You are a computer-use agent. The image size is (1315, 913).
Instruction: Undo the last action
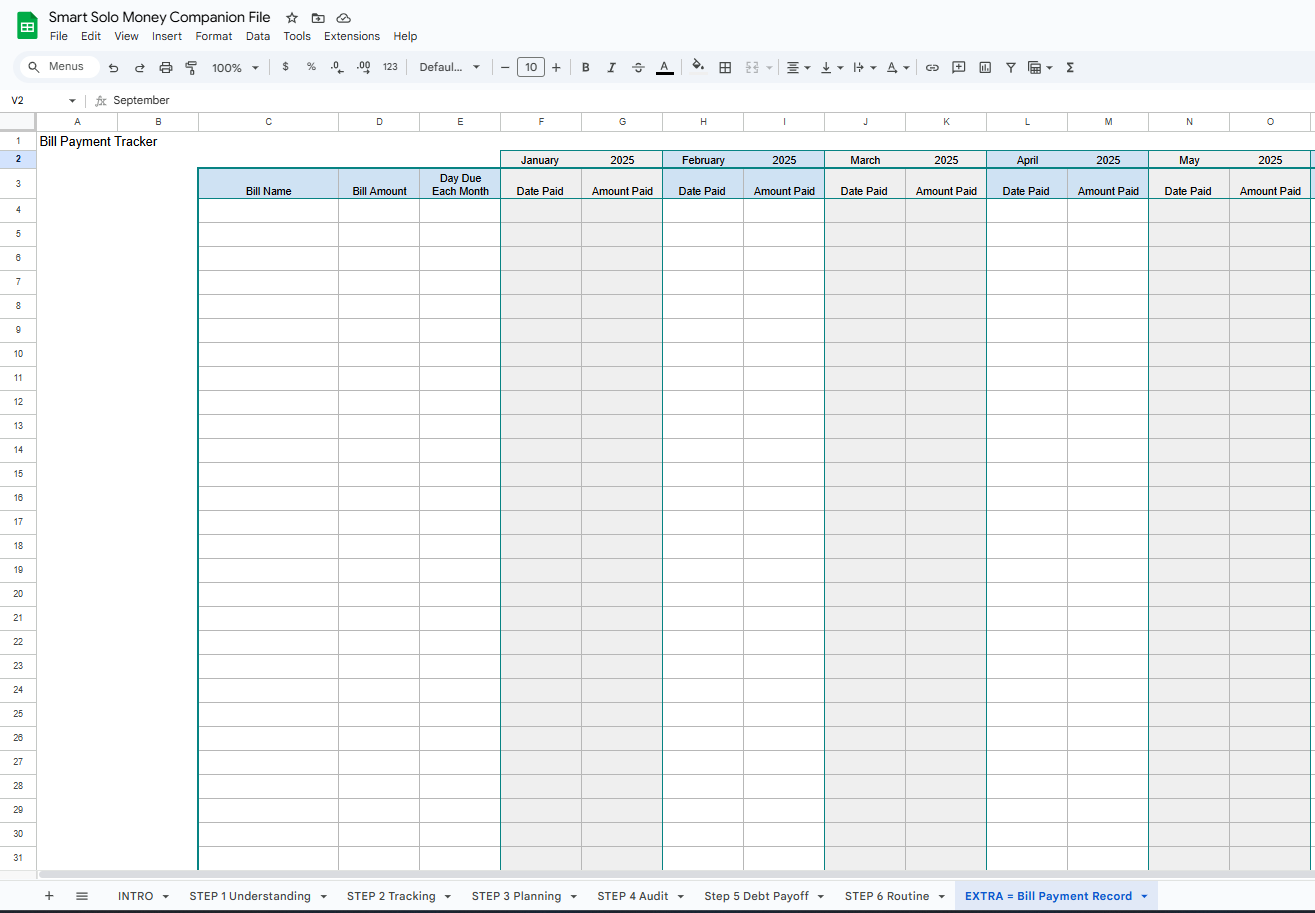pyautogui.click(x=113, y=67)
